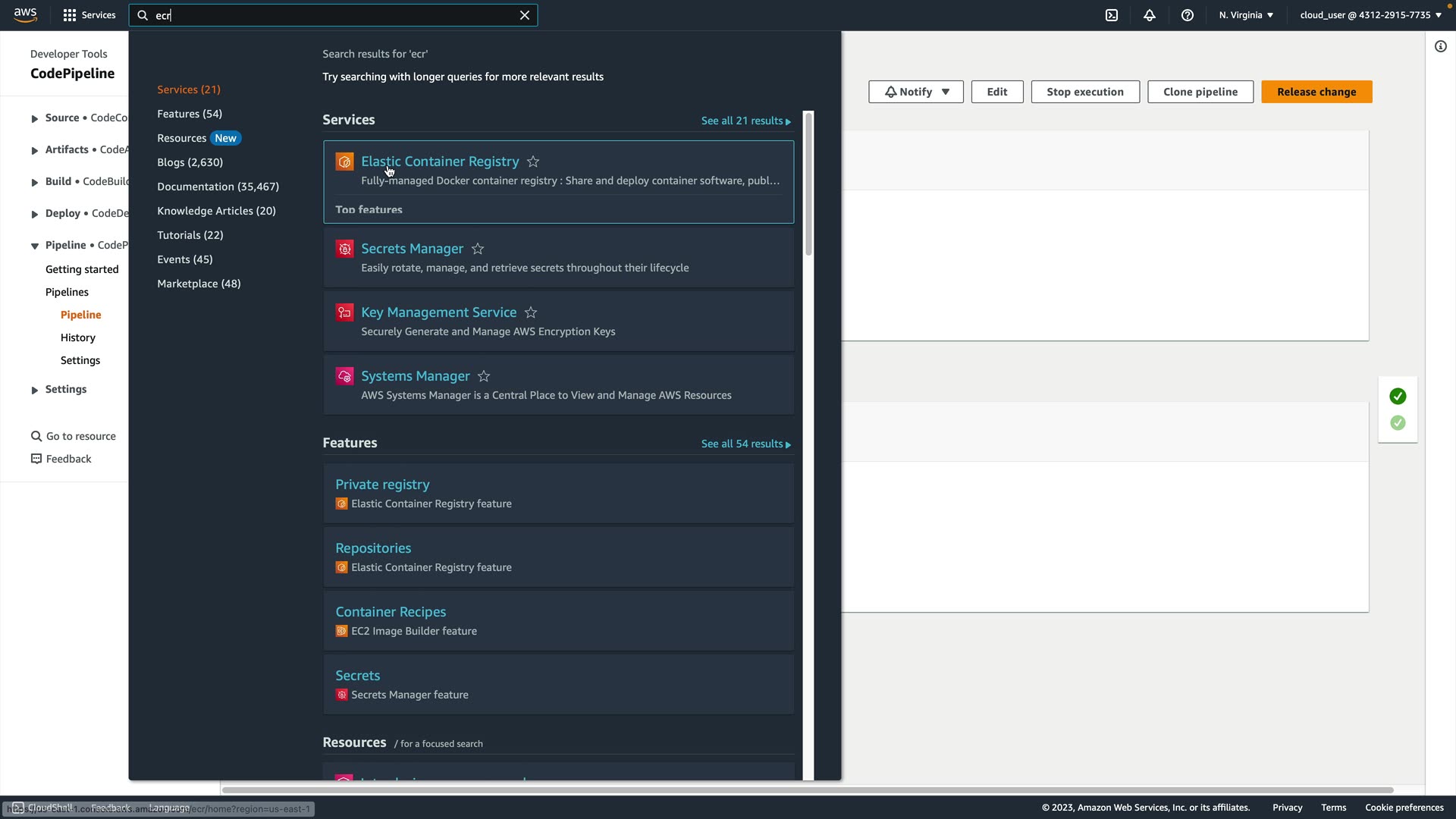Click the green succeeded checkmark icon
Screen dimensions: 1456x819
click(1398, 397)
